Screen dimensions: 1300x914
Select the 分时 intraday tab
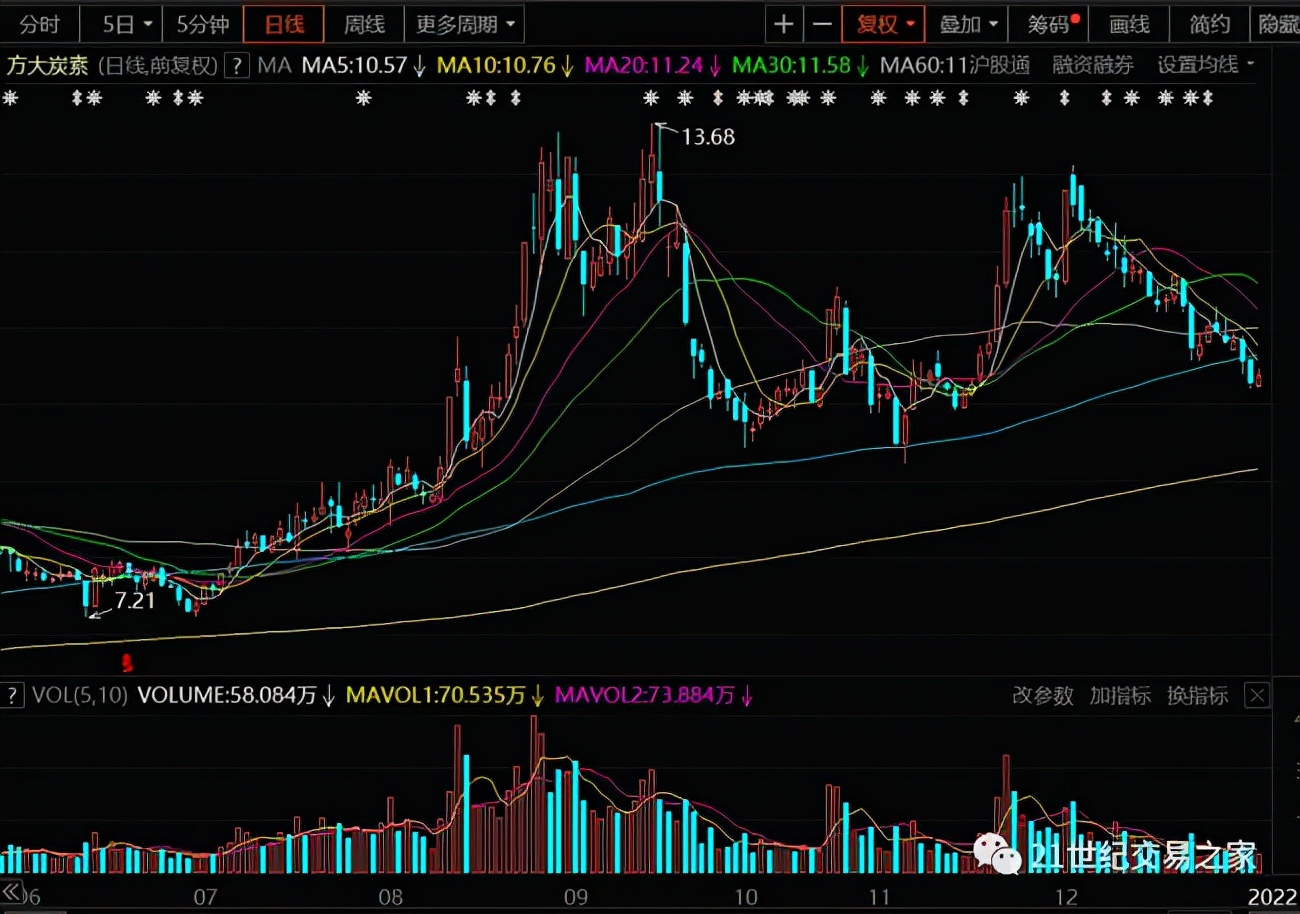(x=39, y=24)
